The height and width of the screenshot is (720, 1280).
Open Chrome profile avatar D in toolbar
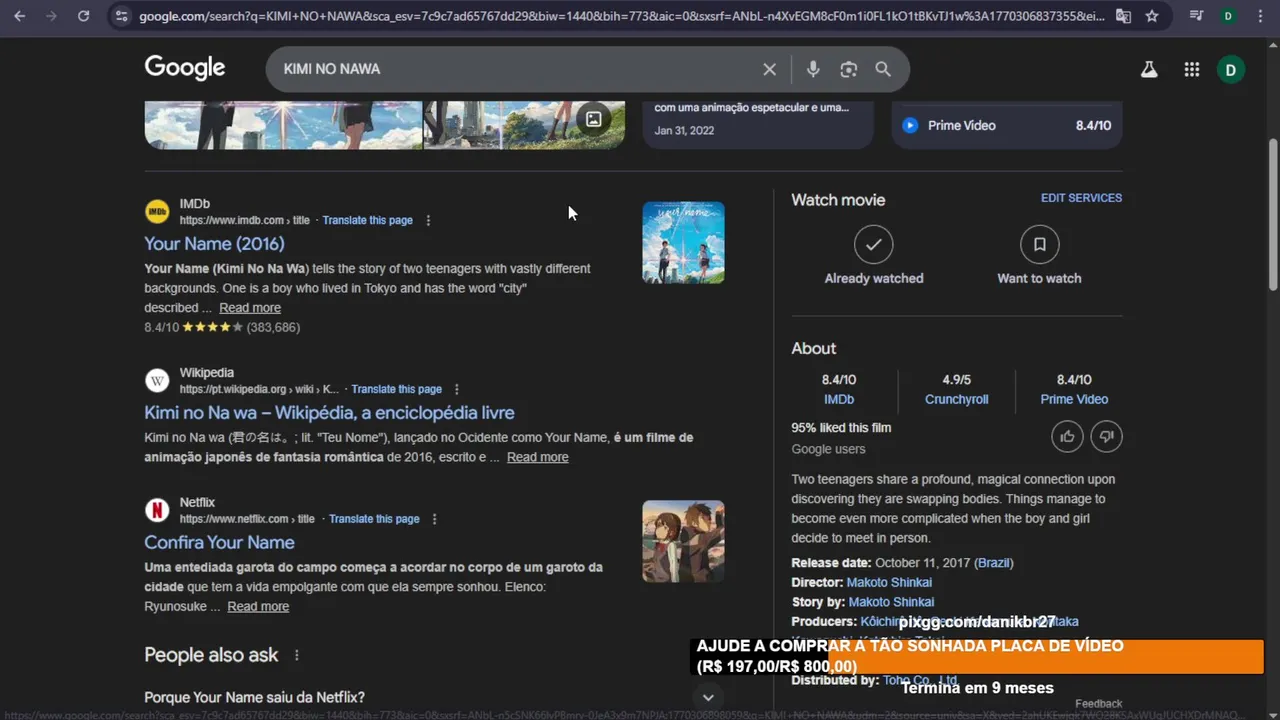click(x=1228, y=16)
